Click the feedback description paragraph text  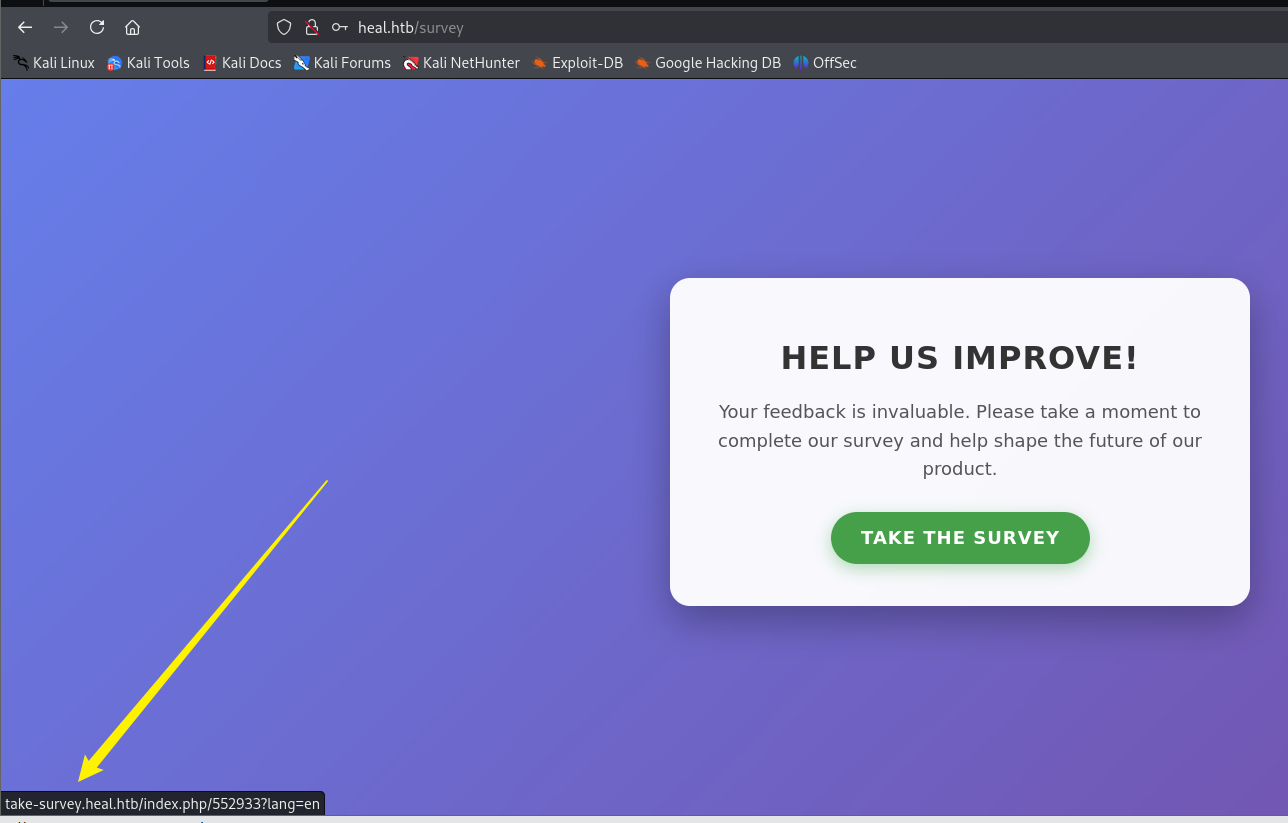959,440
